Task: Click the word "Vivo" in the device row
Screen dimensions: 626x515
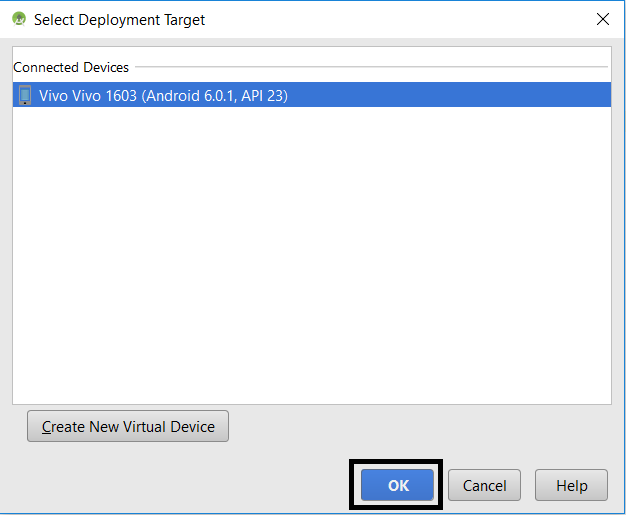Action: coord(55,96)
